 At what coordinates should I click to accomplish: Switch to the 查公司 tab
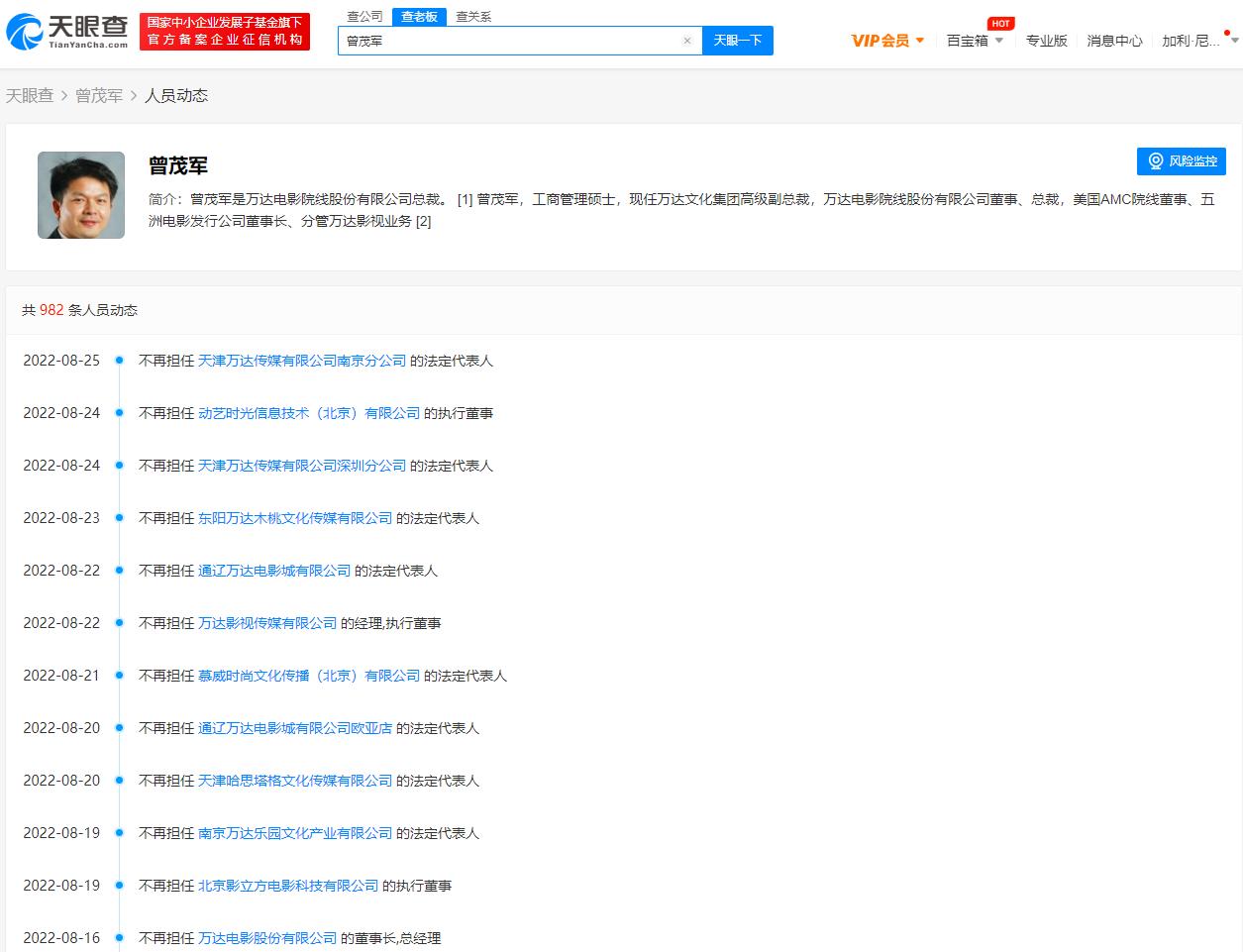point(364,16)
